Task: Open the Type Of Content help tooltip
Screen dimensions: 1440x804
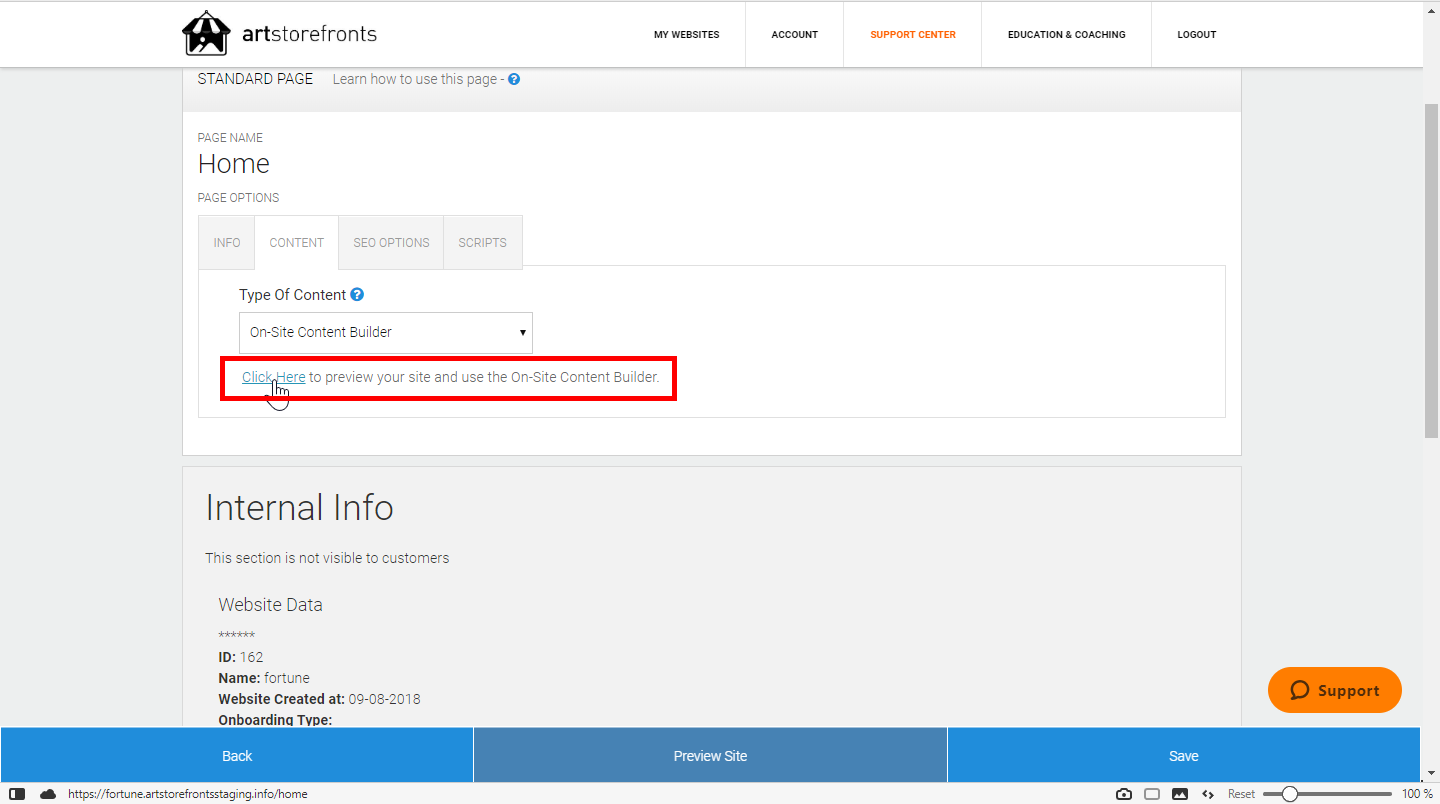Action: 357,294
